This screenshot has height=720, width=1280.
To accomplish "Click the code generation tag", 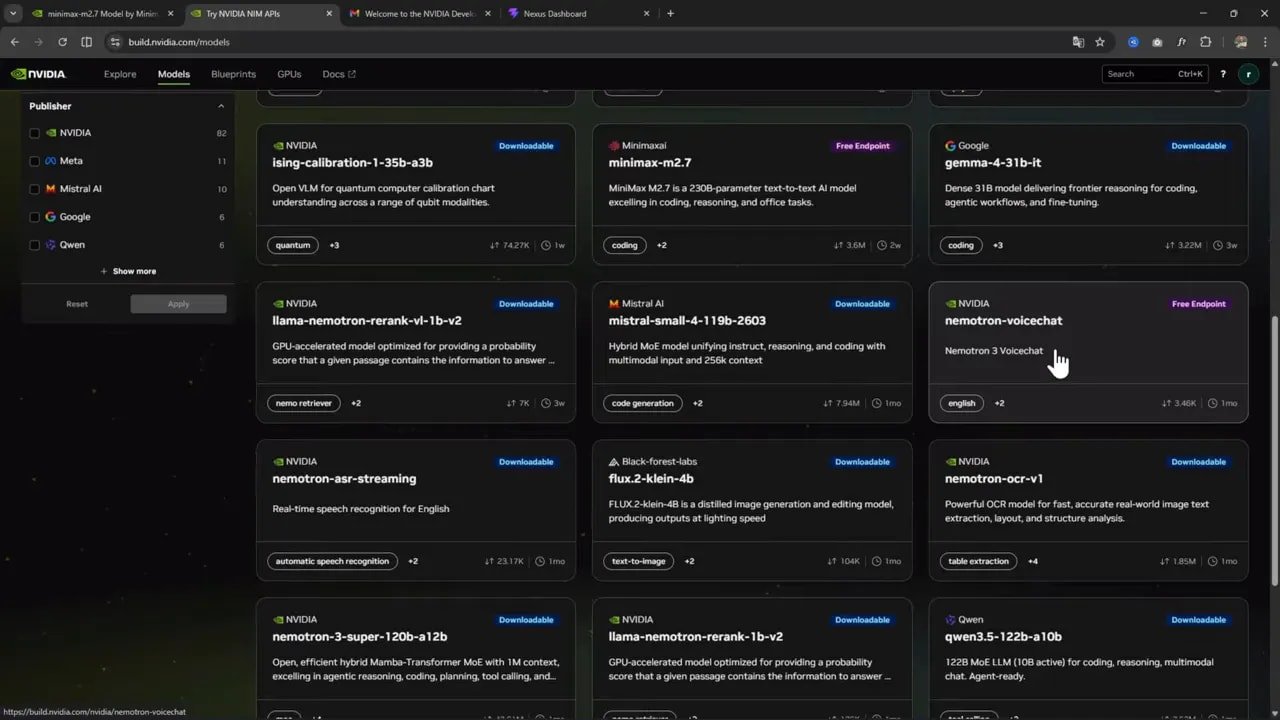I will 643,403.
